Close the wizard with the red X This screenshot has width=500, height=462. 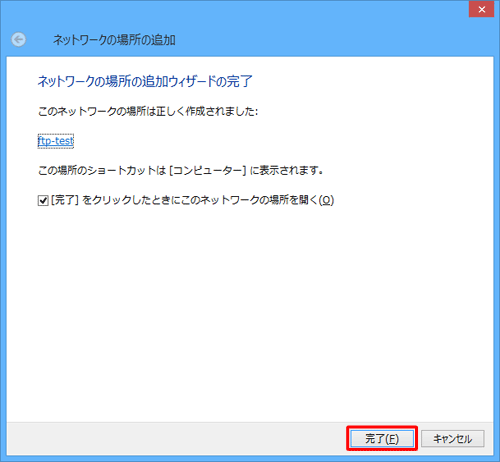[x=481, y=9]
